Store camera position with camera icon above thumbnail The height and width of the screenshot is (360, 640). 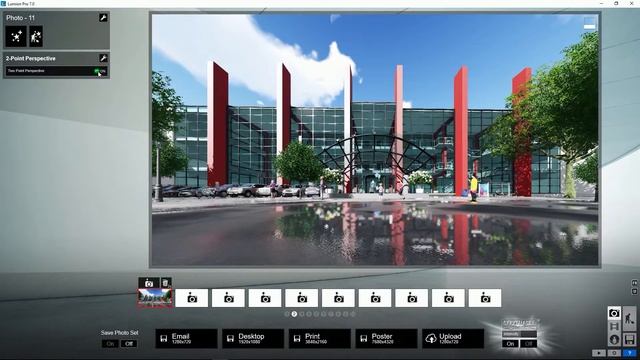pos(149,283)
